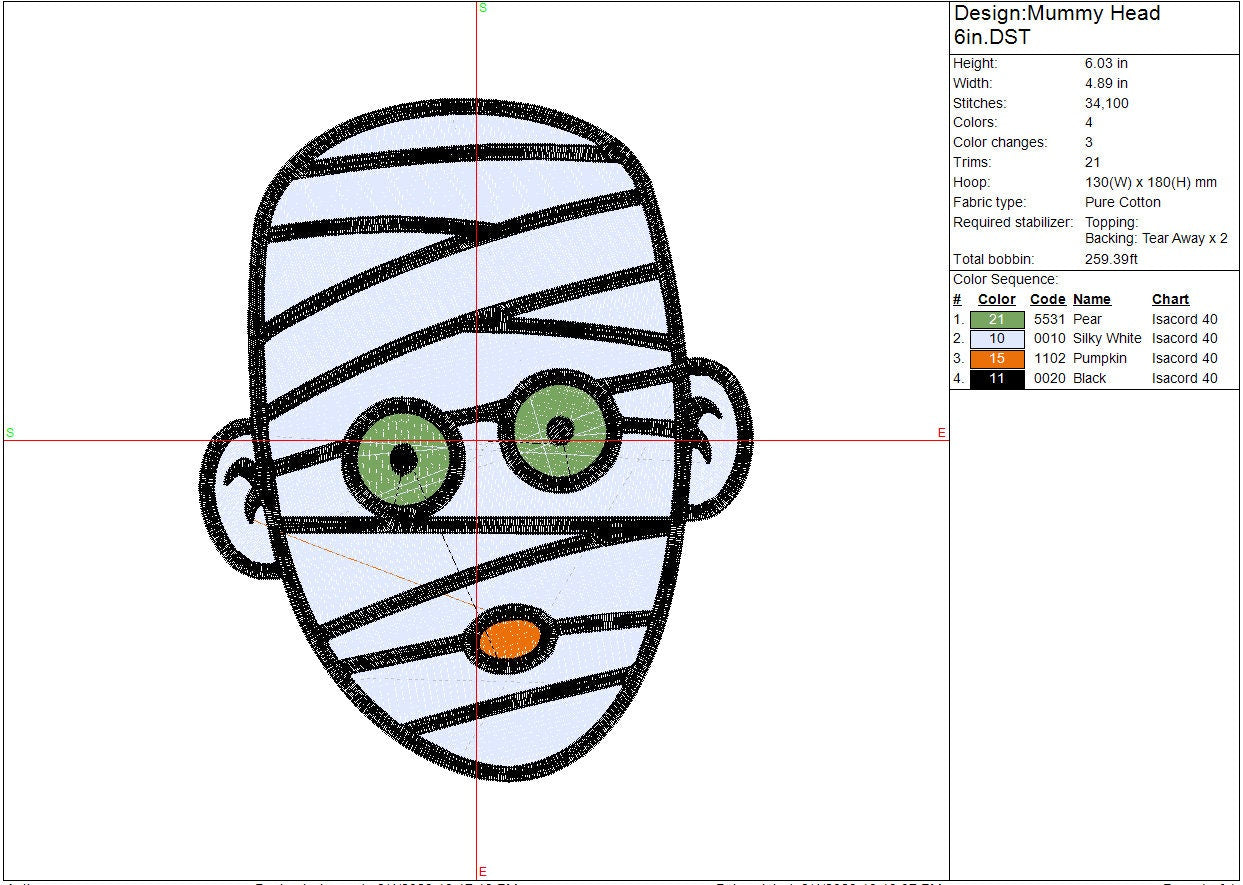Click the Name column header
This screenshot has height=885, width=1243.
[1092, 299]
